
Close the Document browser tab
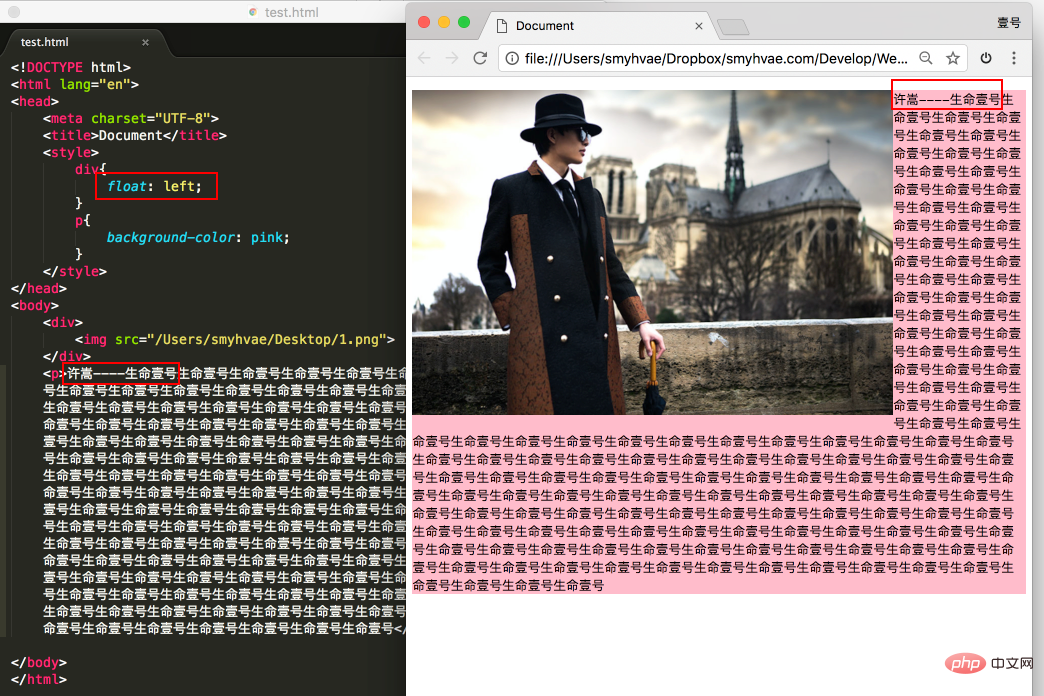698,26
